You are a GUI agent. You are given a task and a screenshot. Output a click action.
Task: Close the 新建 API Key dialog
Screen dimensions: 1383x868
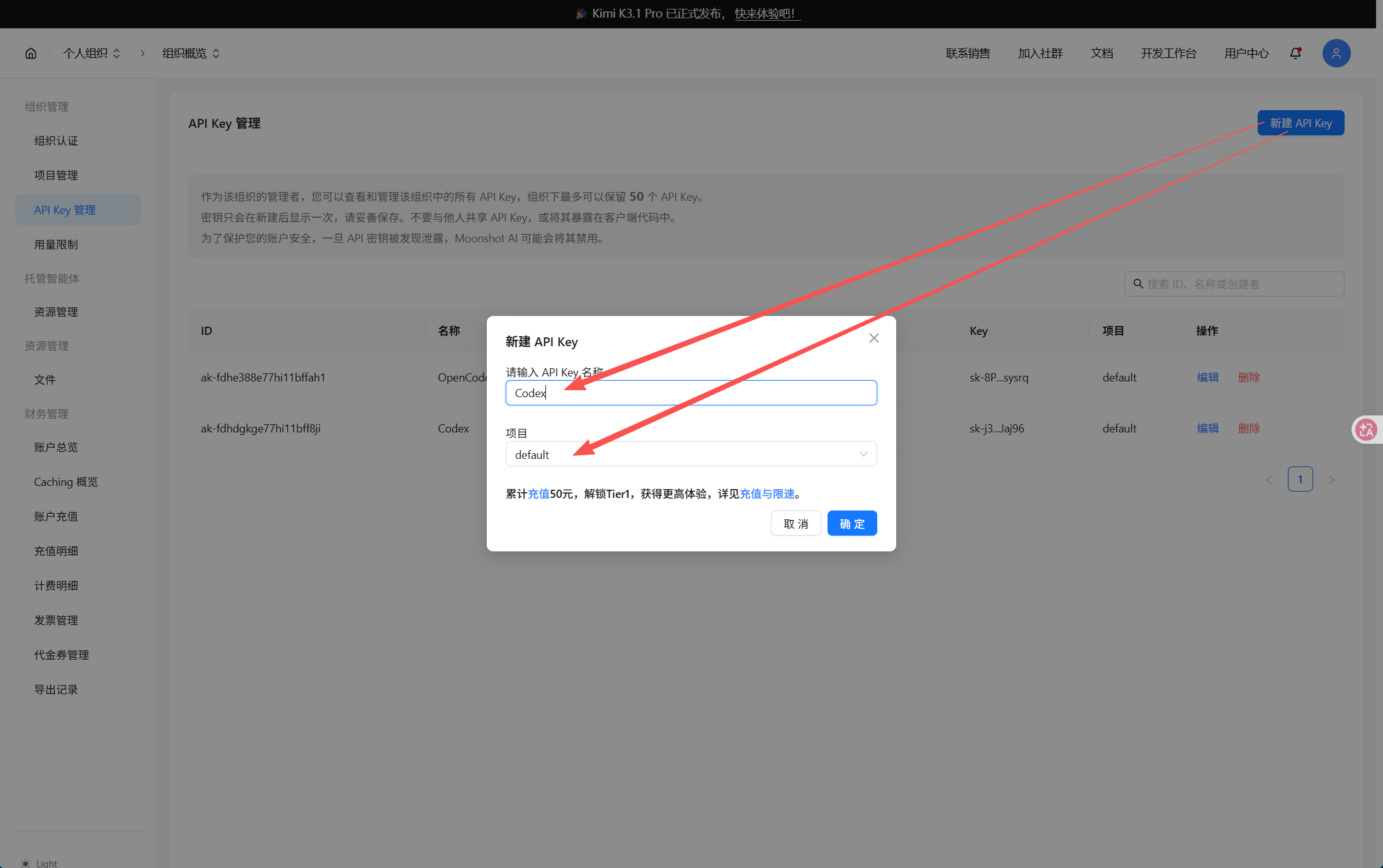pyautogui.click(x=874, y=339)
